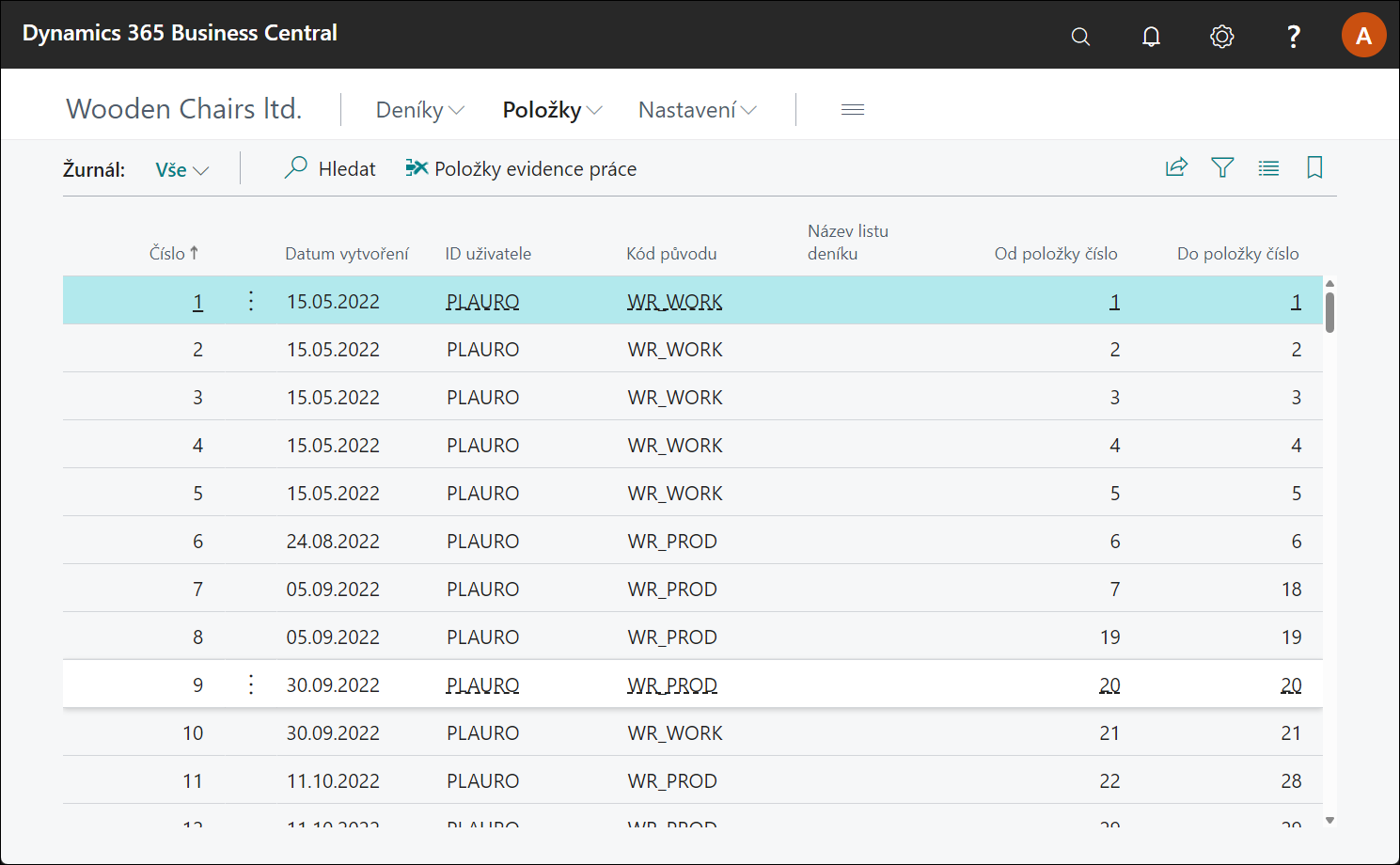The height and width of the screenshot is (865, 1400).
Task: Click the Kód původu column header
Action: pyautogui.click(x=671, y=254)
